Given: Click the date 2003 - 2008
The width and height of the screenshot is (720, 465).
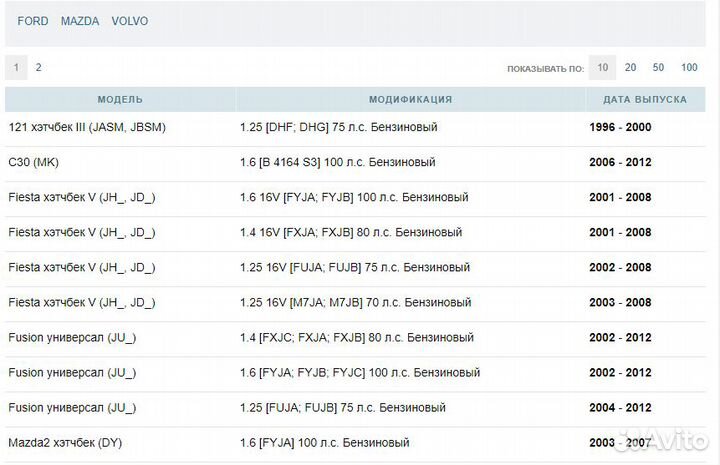Looking at the screenshot, I should 620,303.
